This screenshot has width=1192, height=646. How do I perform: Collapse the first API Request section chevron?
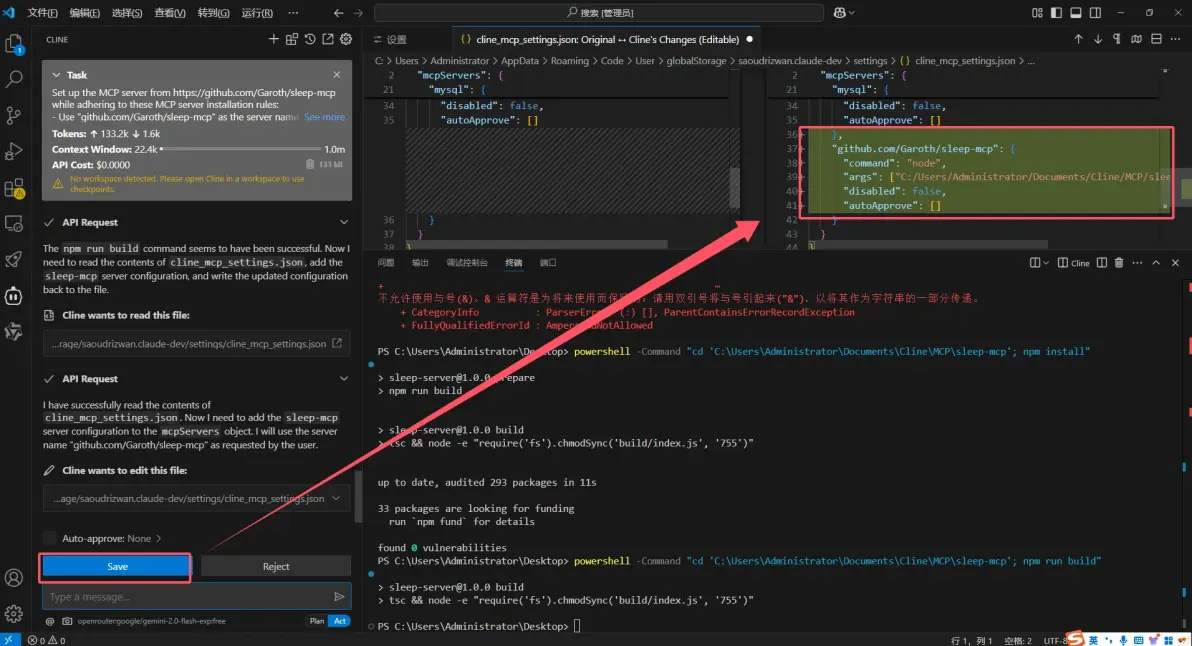coord(344,222)
